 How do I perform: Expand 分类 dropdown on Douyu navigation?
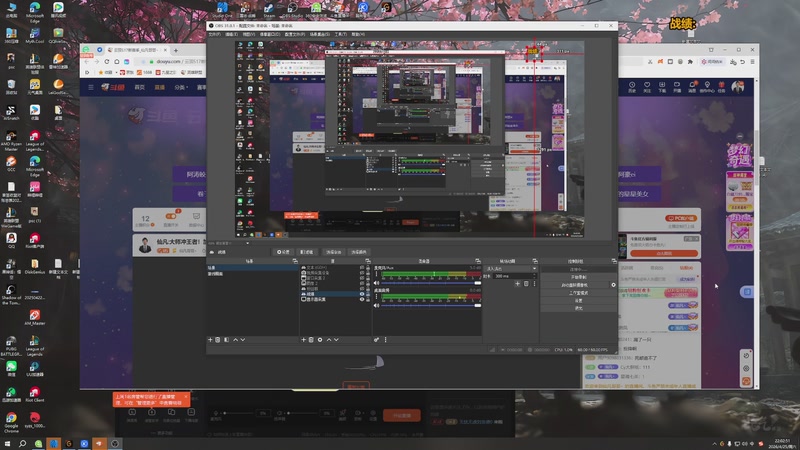(x=181, y=87)
